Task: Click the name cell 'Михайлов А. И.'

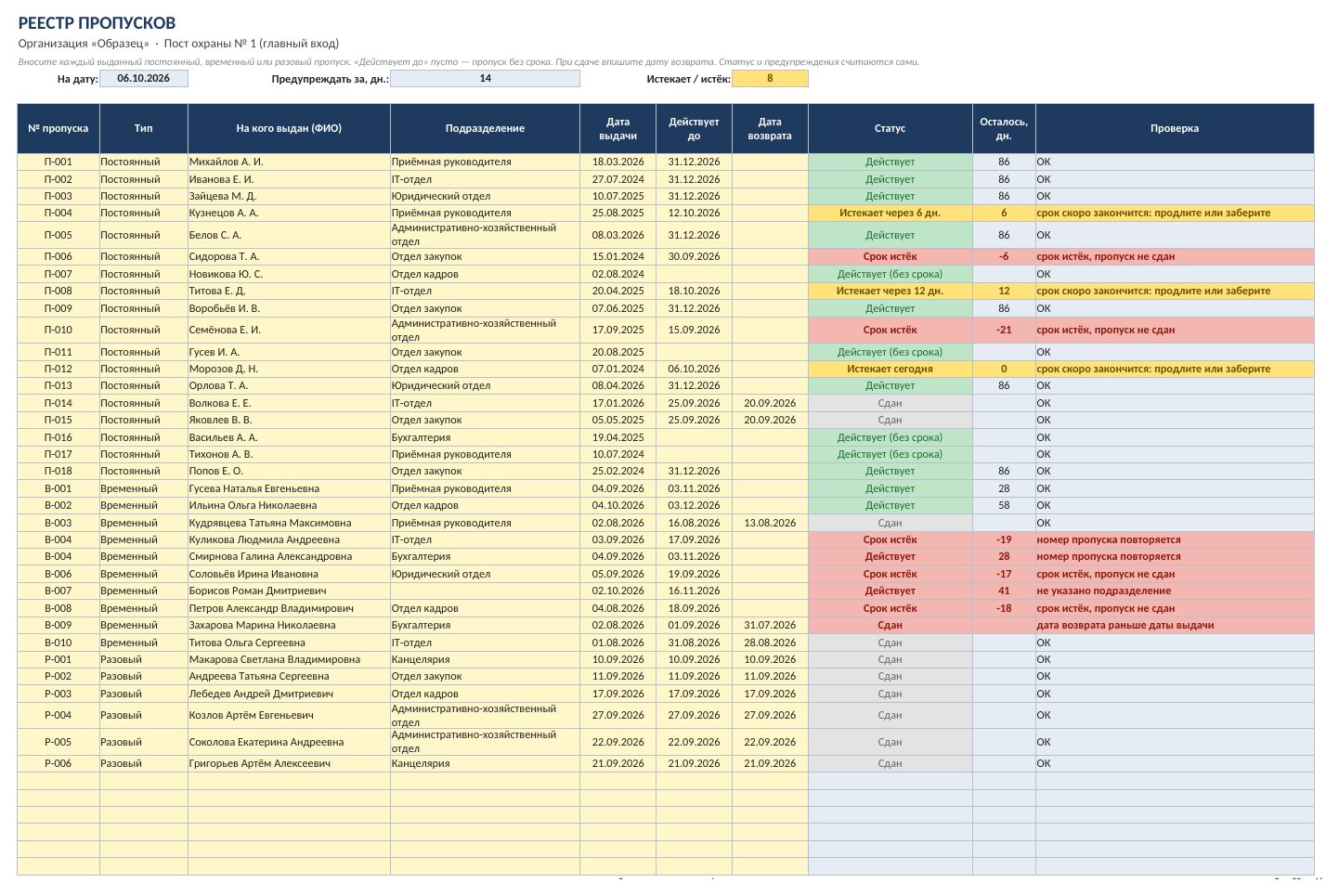Action: [x=289, y=162]
